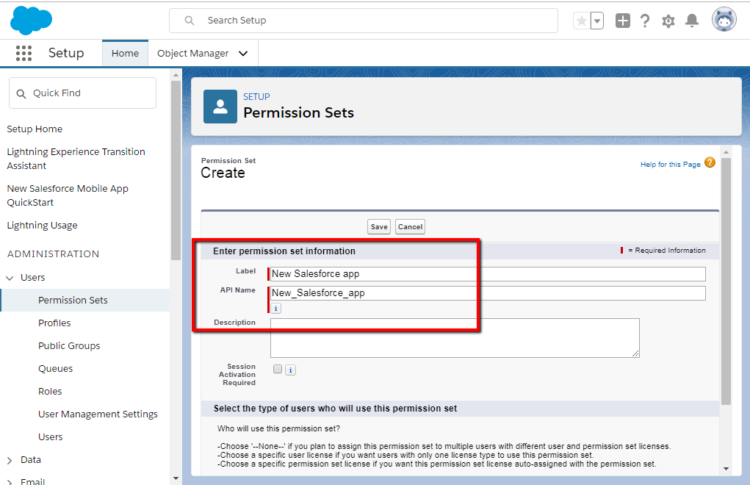This screenshot has width=750, height=485.
Task: Open the favorites list dropdown arrow
Action: pyautogui.click(x=597, y=21)
